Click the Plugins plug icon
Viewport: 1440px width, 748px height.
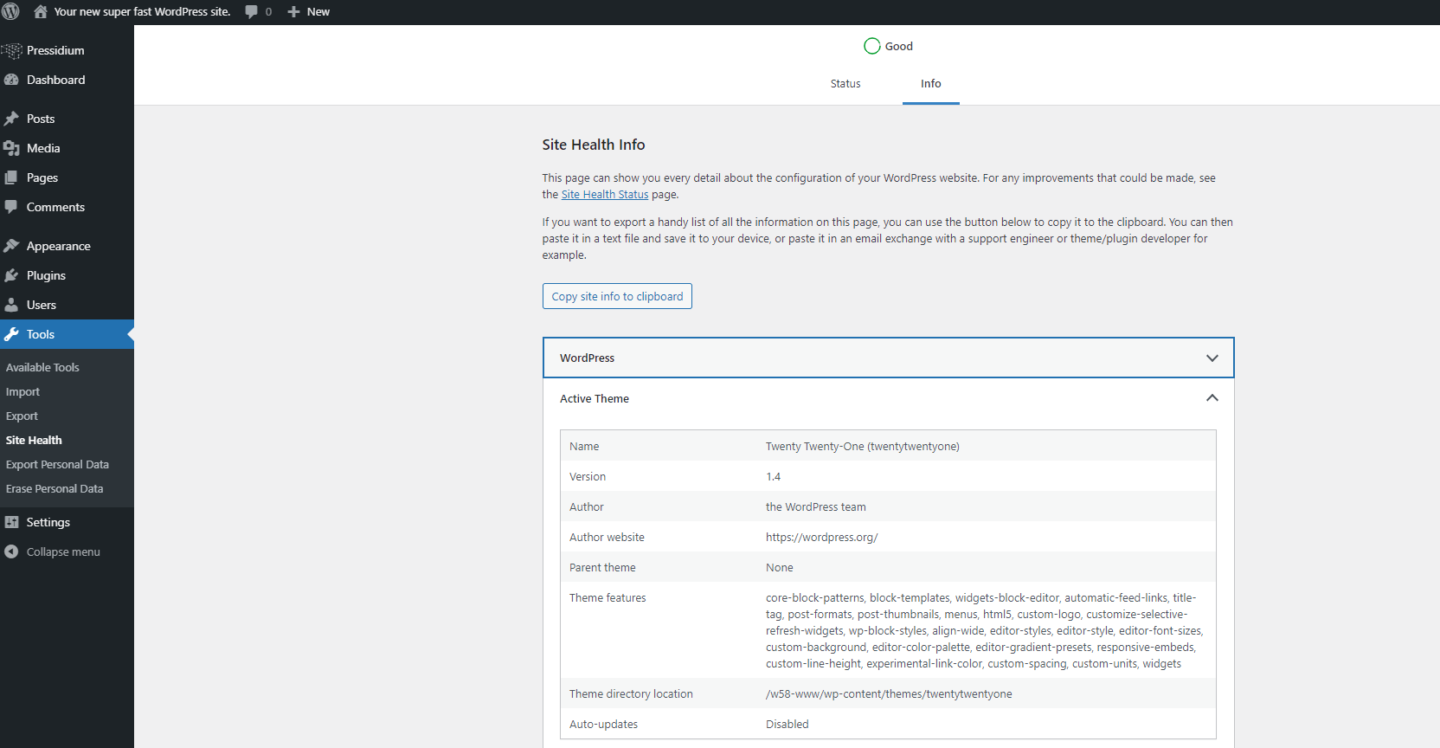[11, 275]
